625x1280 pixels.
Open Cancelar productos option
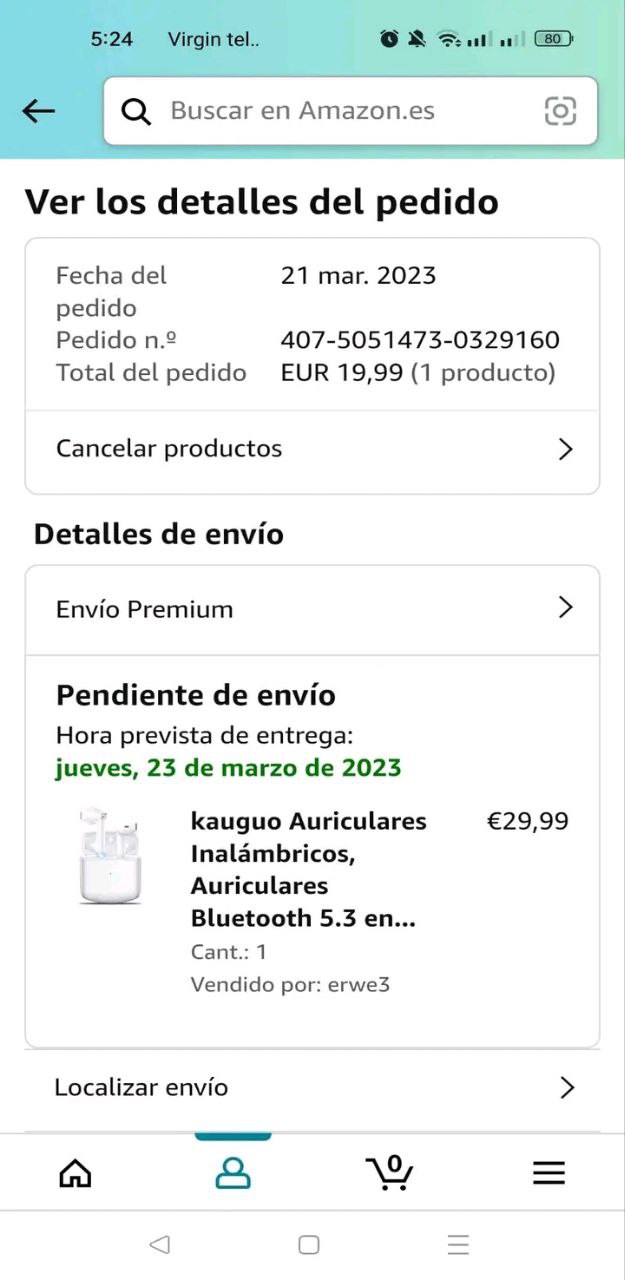click(x=312, y=449)
